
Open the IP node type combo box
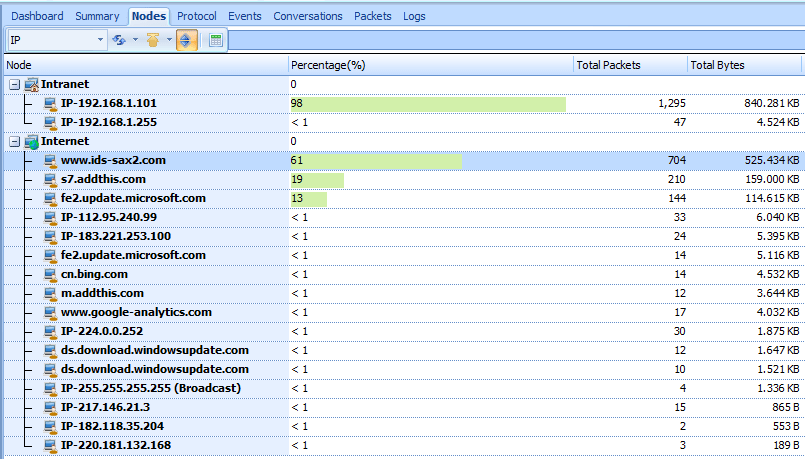point(57,40)
